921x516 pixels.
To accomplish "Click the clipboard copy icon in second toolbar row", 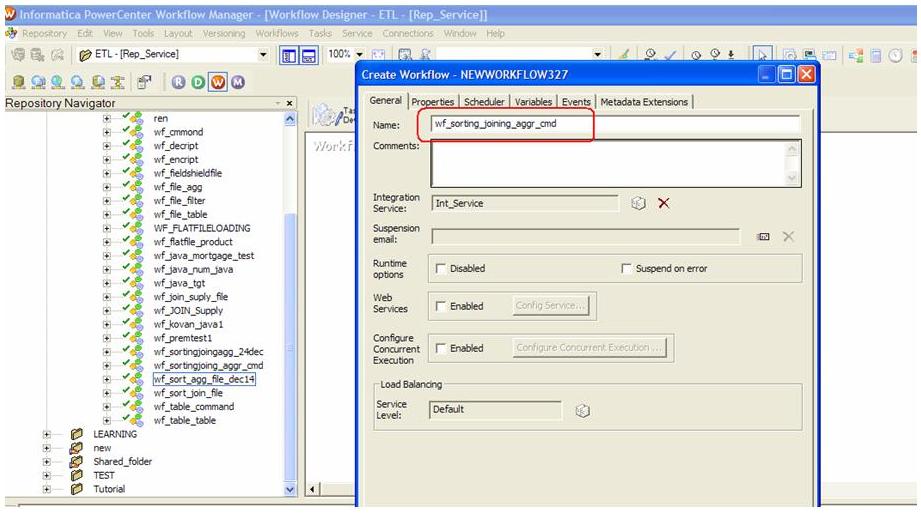I will pos(144,82).
